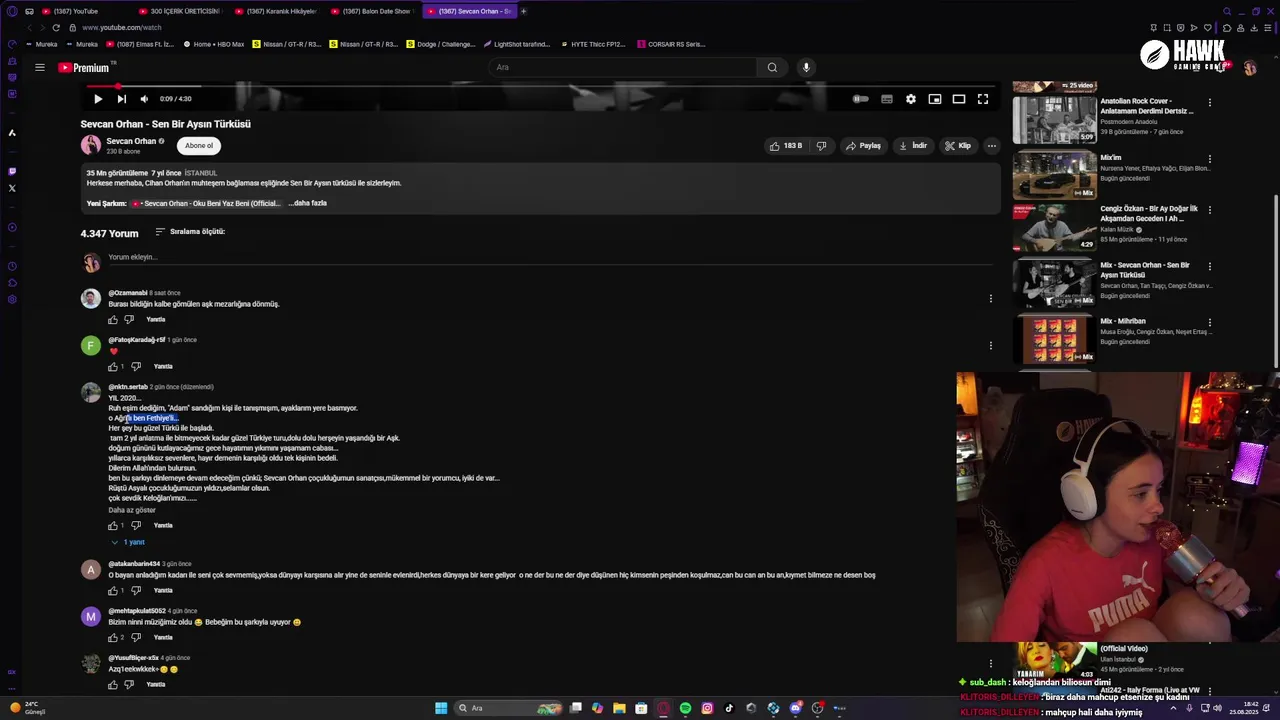
Task: Collapse the long comment with 'Daha az göster'
Action: (x=132, y=510)
